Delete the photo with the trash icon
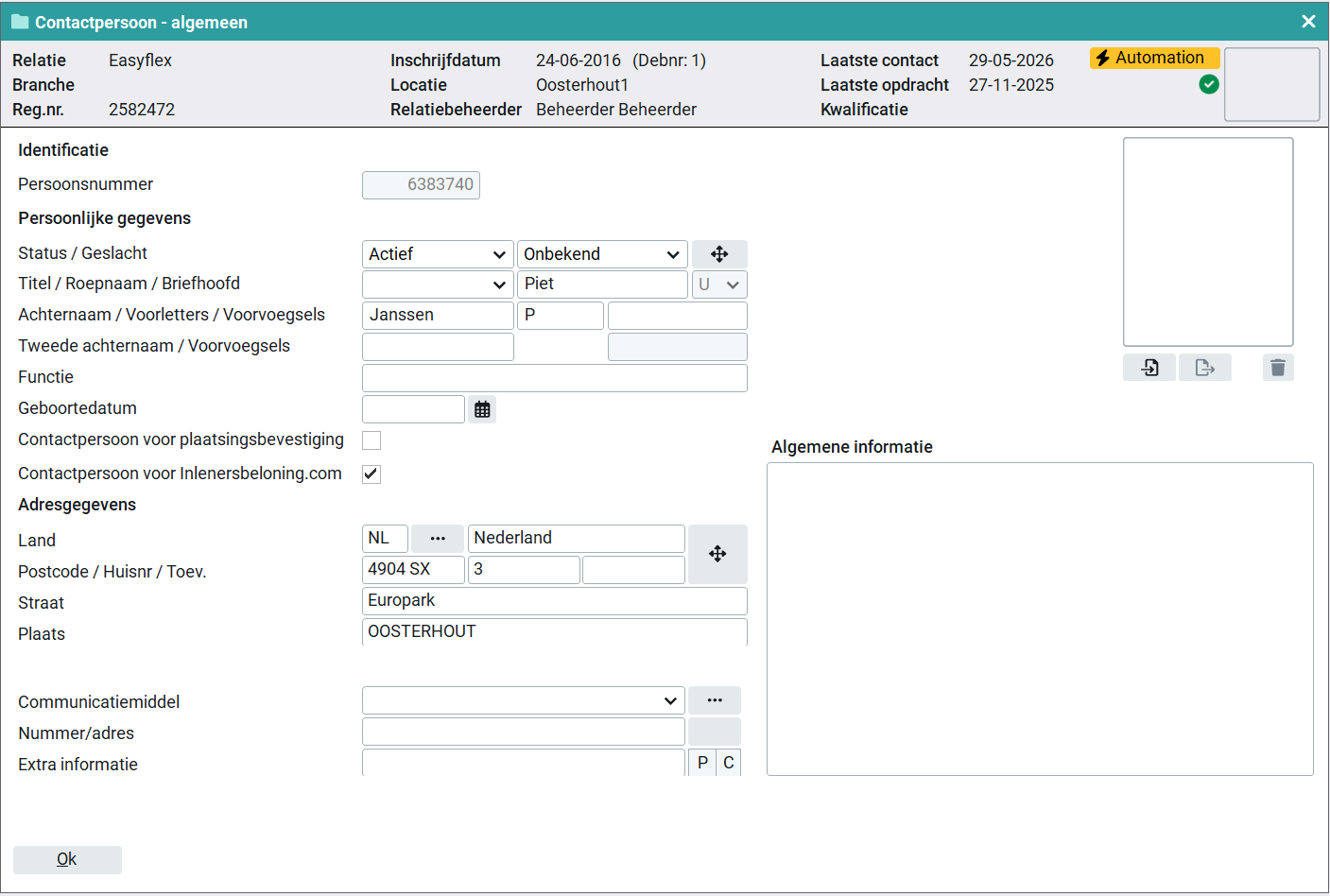This screenshot has width=1330, height=896. (x=1278, y=368)
